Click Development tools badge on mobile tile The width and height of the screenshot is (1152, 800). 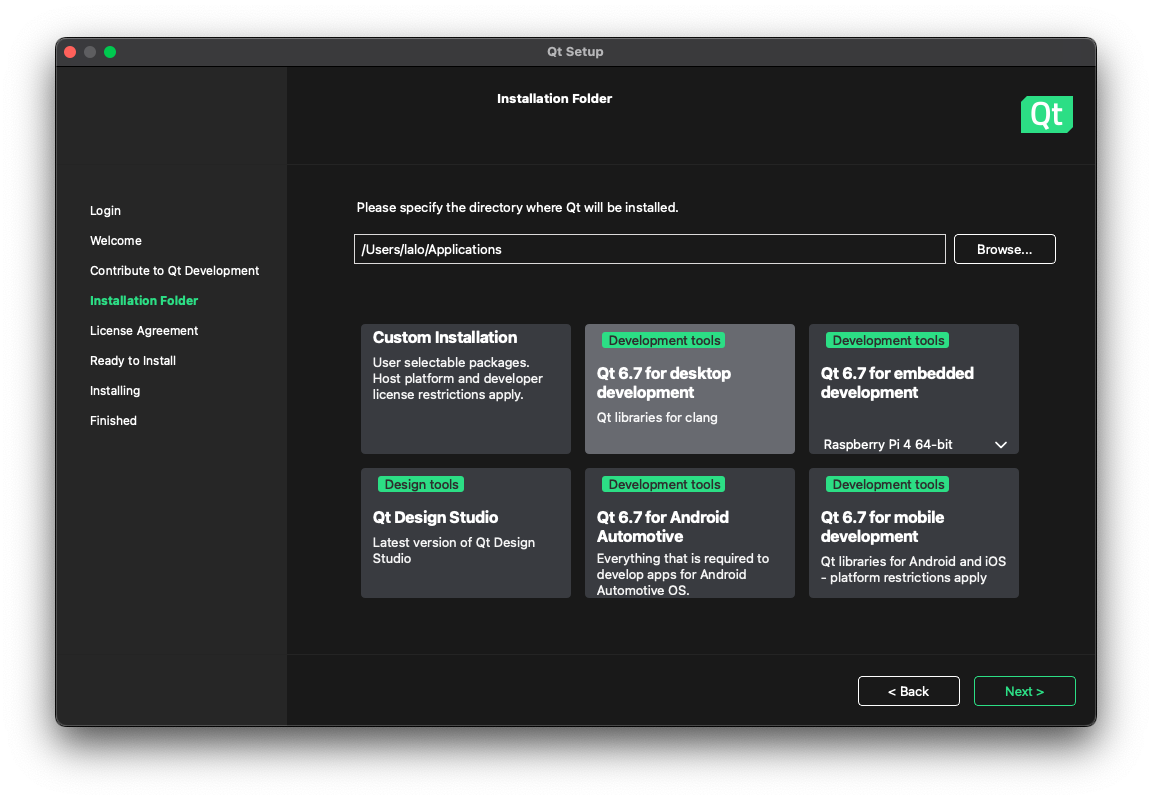coord(888,484)
